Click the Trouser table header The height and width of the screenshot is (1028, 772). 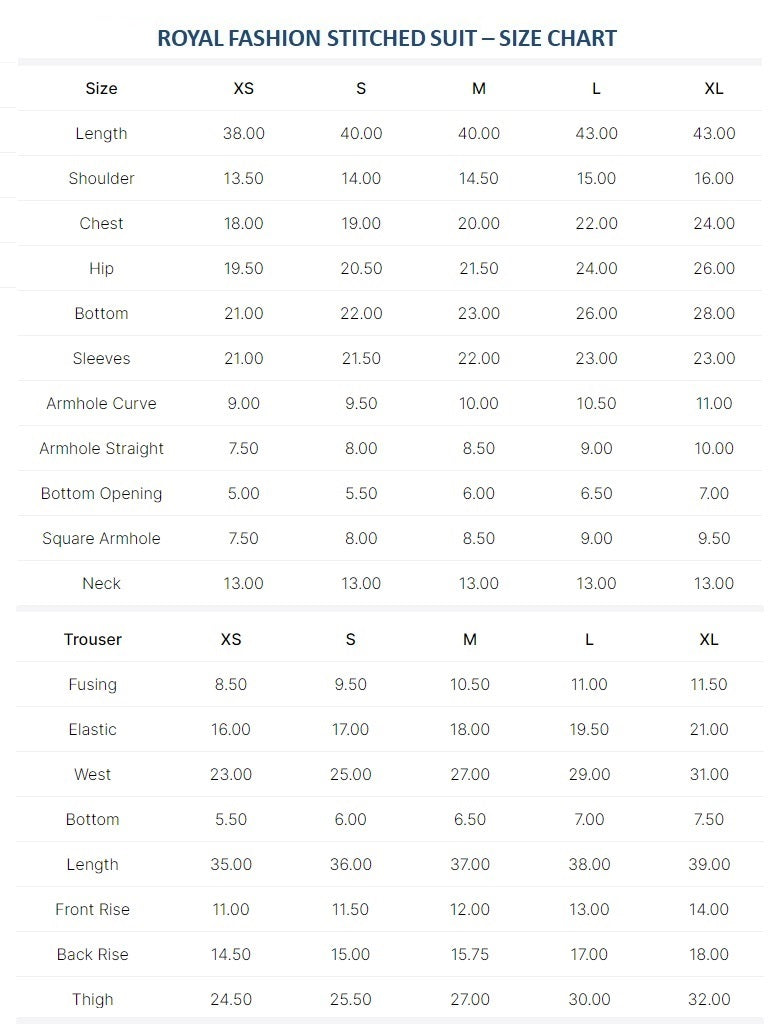click(92, 639)
